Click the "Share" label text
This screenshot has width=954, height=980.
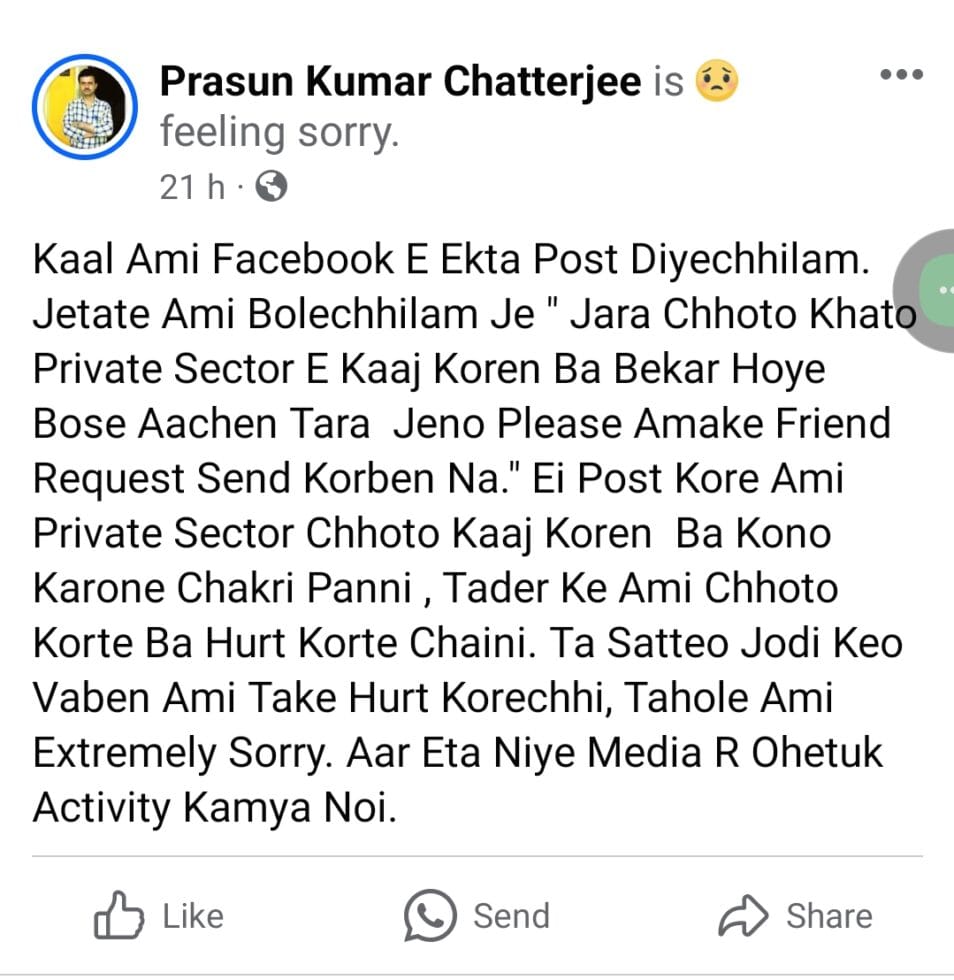coord(829,917)
